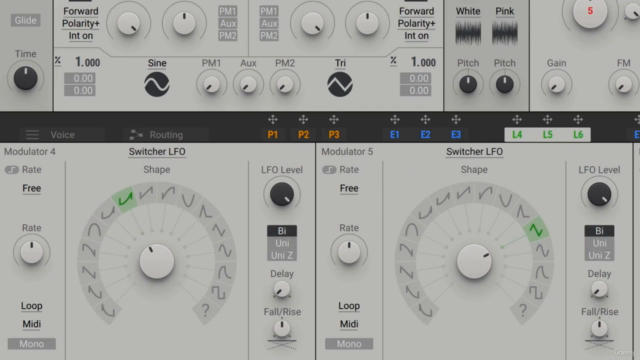Select the Sine waveform icon

pyautogui.click(x=157, y=84)
